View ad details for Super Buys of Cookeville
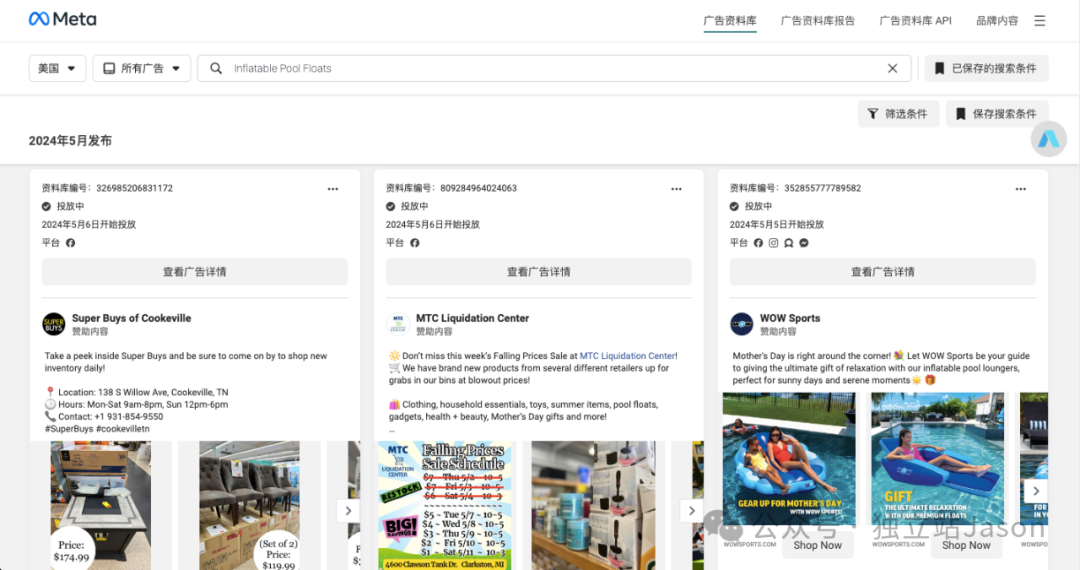 [x=194, y=272]
